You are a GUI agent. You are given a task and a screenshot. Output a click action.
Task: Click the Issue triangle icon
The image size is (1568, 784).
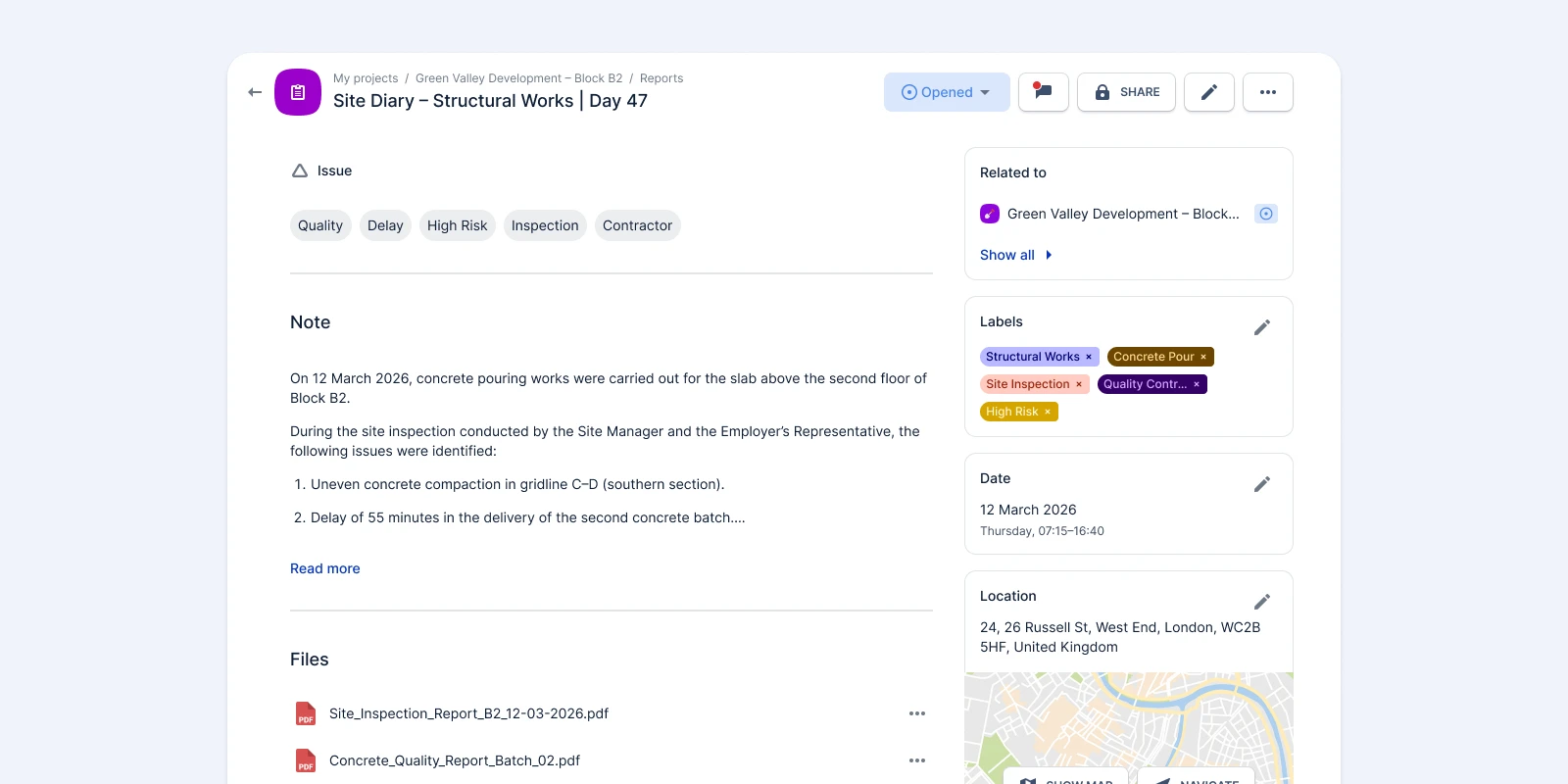click(x=300, y=171)
